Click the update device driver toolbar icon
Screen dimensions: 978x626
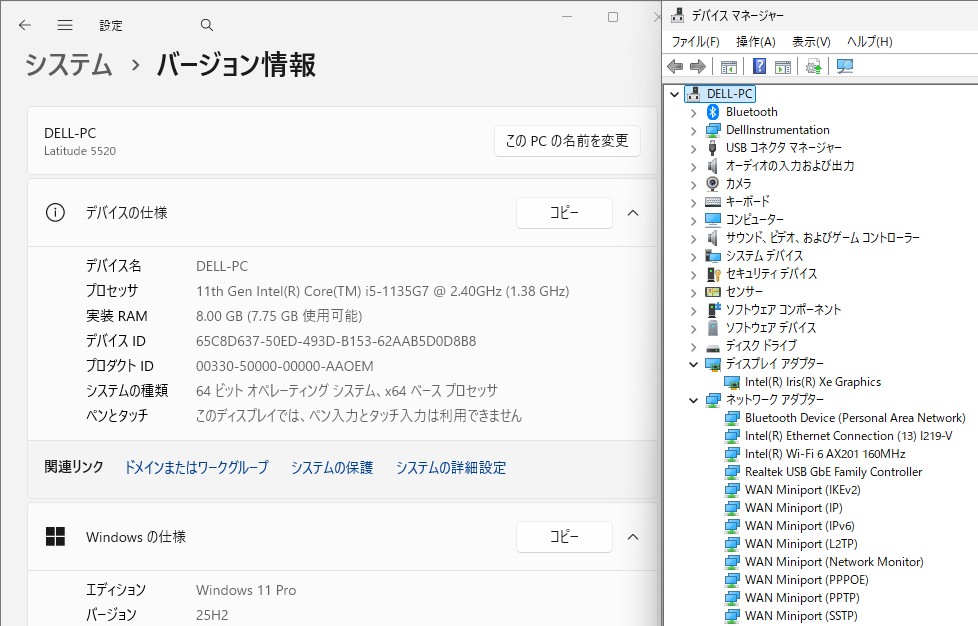click(814, 66)
